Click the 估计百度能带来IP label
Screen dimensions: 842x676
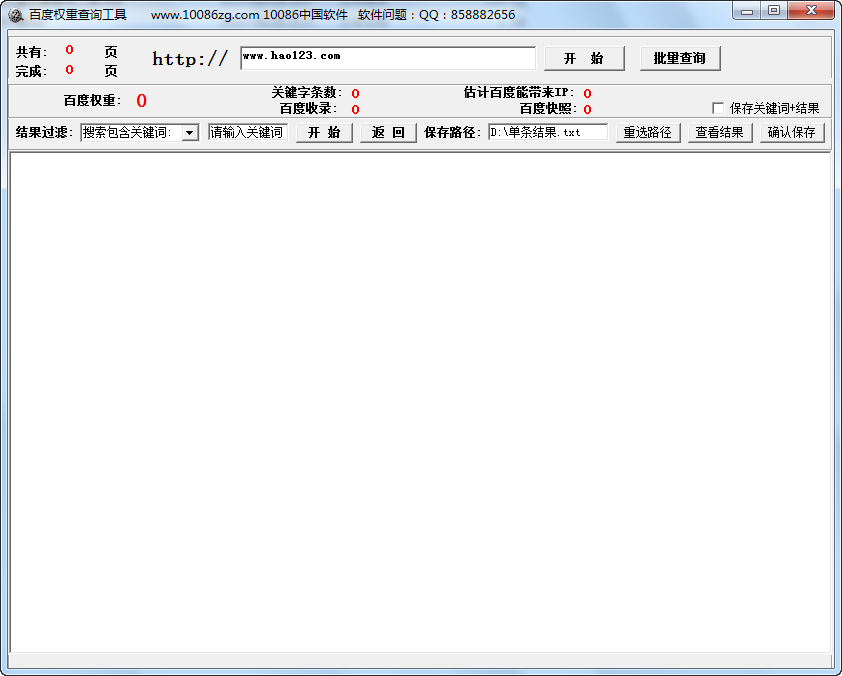coord(519,92)
